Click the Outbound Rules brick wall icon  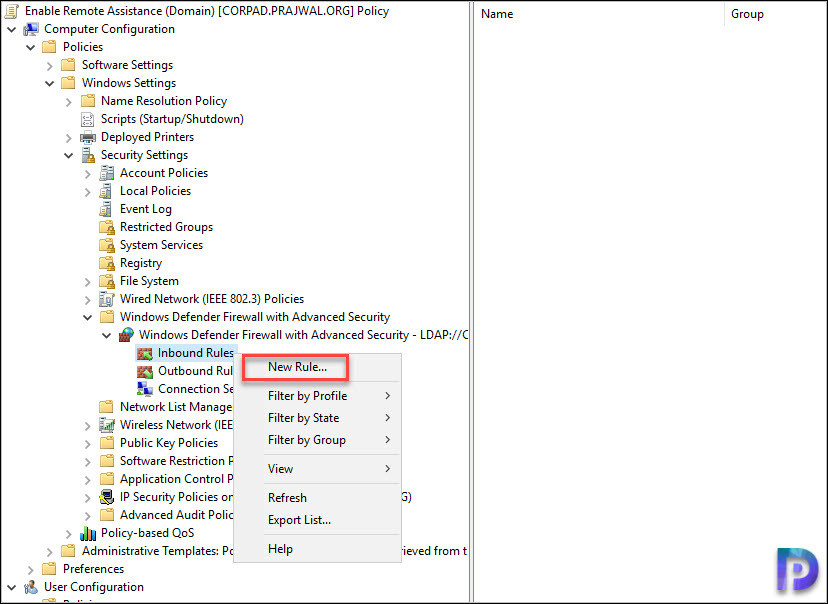[145, 371]
